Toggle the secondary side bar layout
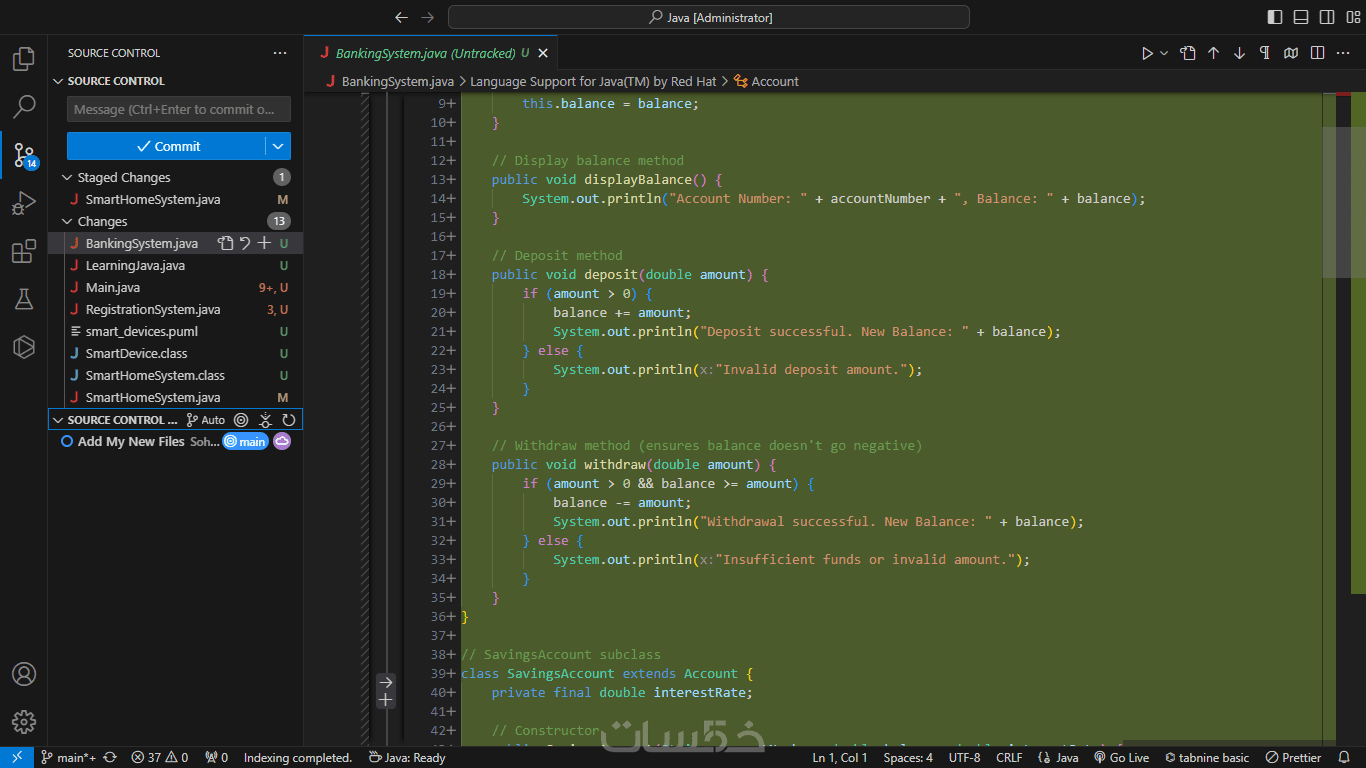 [x=1327, y=17]
